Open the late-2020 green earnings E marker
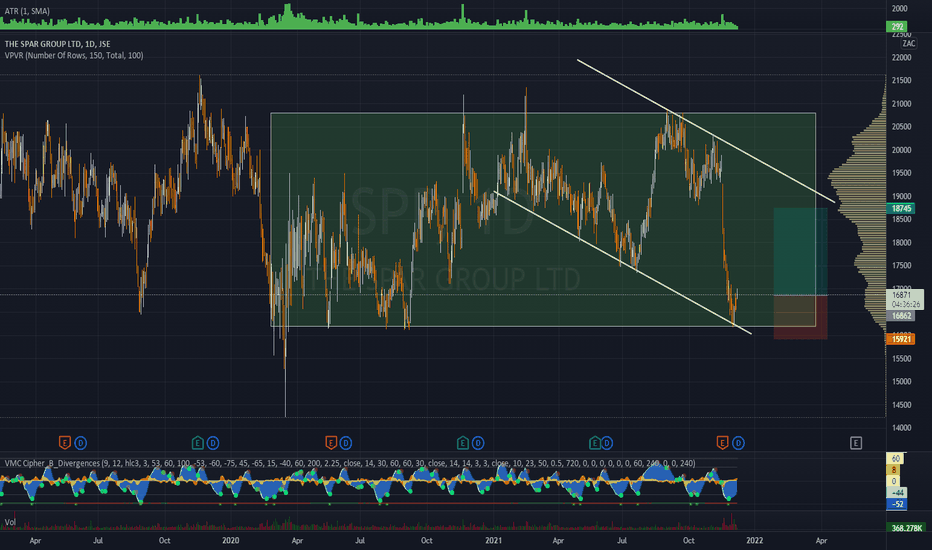 coord(462,442)
